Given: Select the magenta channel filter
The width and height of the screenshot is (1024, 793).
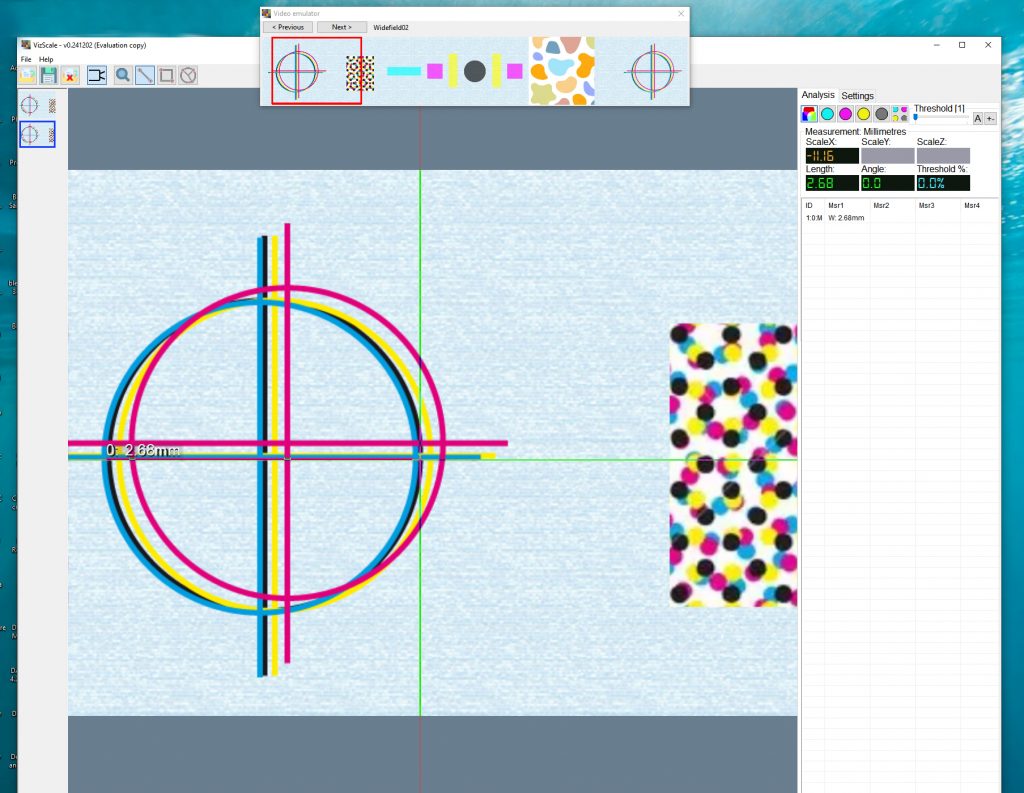Looking at the screenshot, I should coord(845,114).
